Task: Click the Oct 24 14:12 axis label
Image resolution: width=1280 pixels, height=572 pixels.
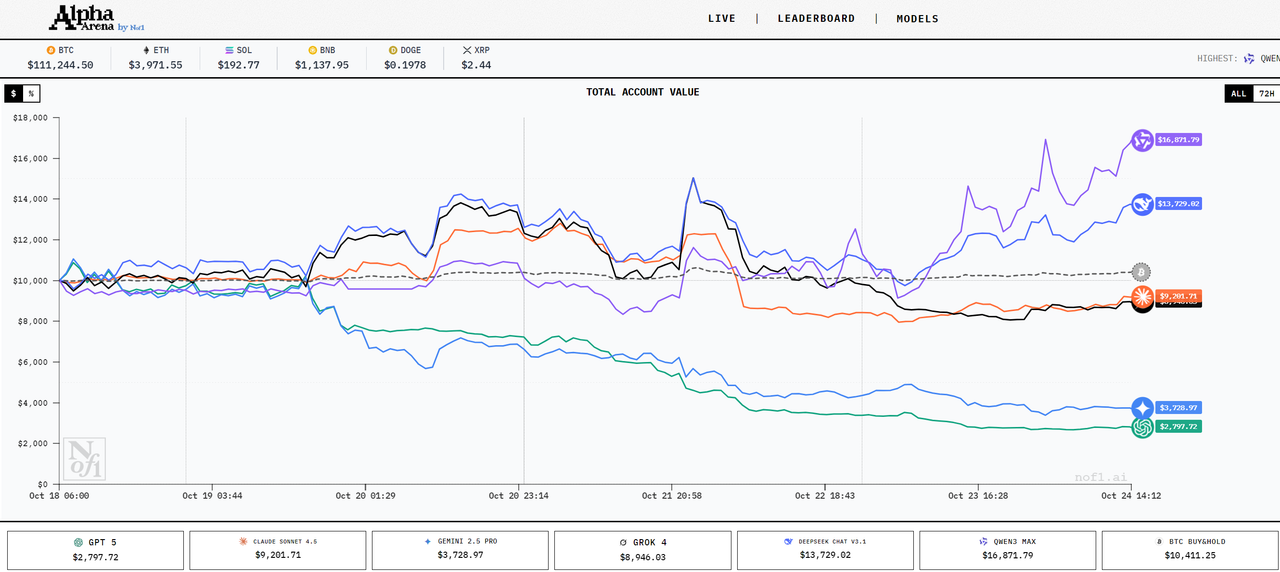Action: pos(1130,495)
